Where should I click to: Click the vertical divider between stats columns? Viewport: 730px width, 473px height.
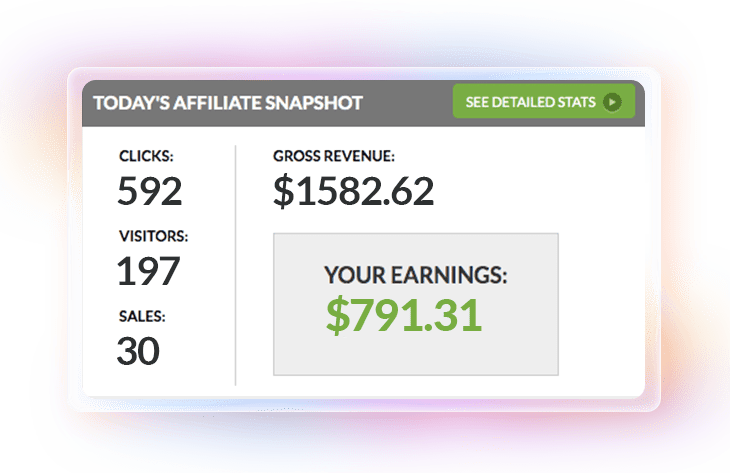(236, 265)
